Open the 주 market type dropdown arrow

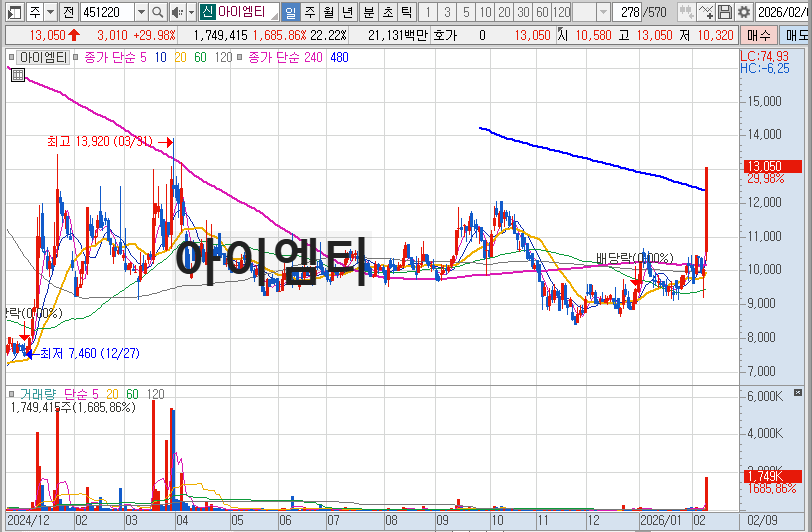click(50, 11)
